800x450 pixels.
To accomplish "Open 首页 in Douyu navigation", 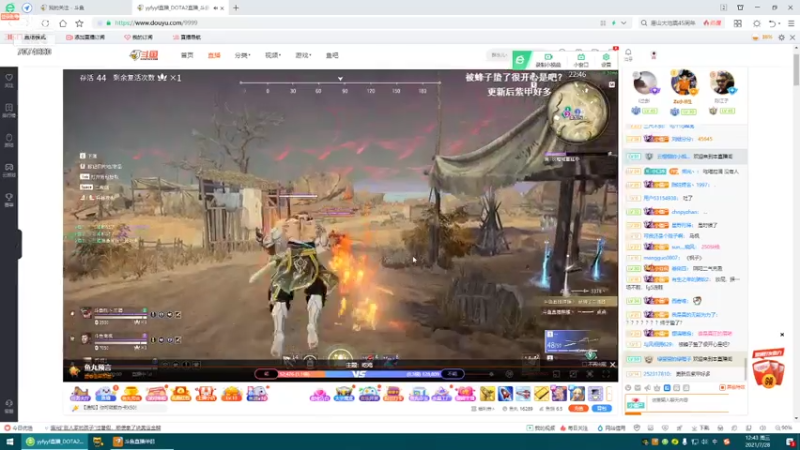I will [187, 55].
